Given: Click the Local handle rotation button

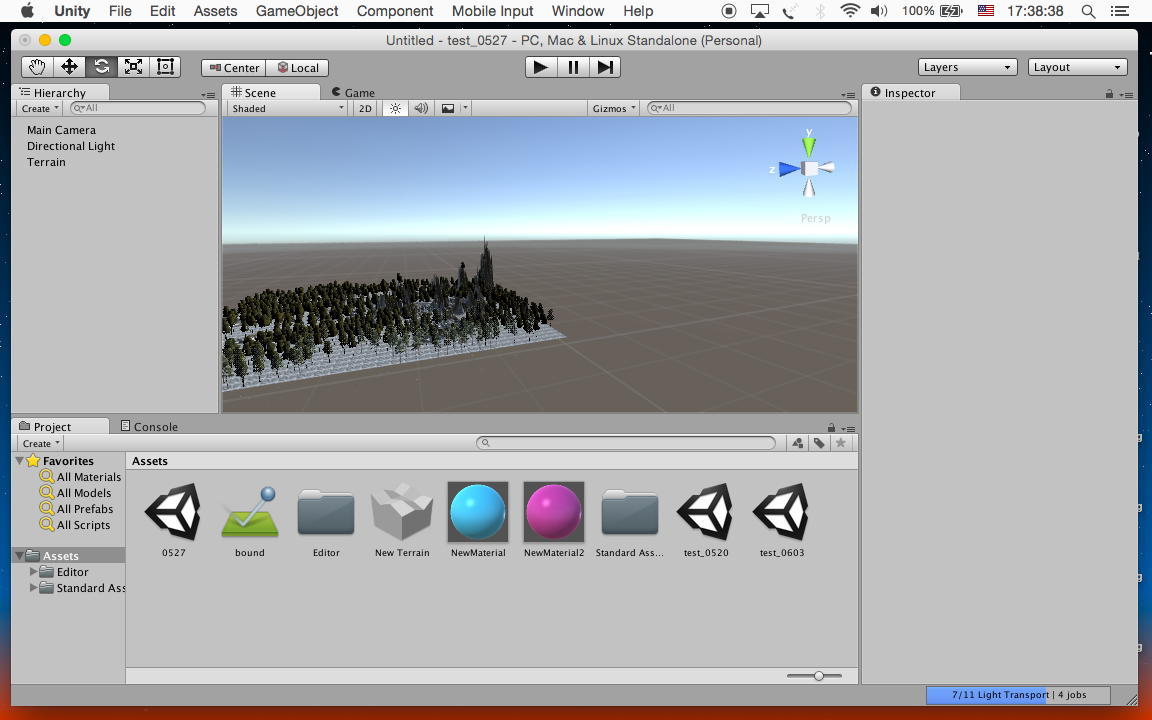Looking at the screenshot, I should [x=297, y=68].
